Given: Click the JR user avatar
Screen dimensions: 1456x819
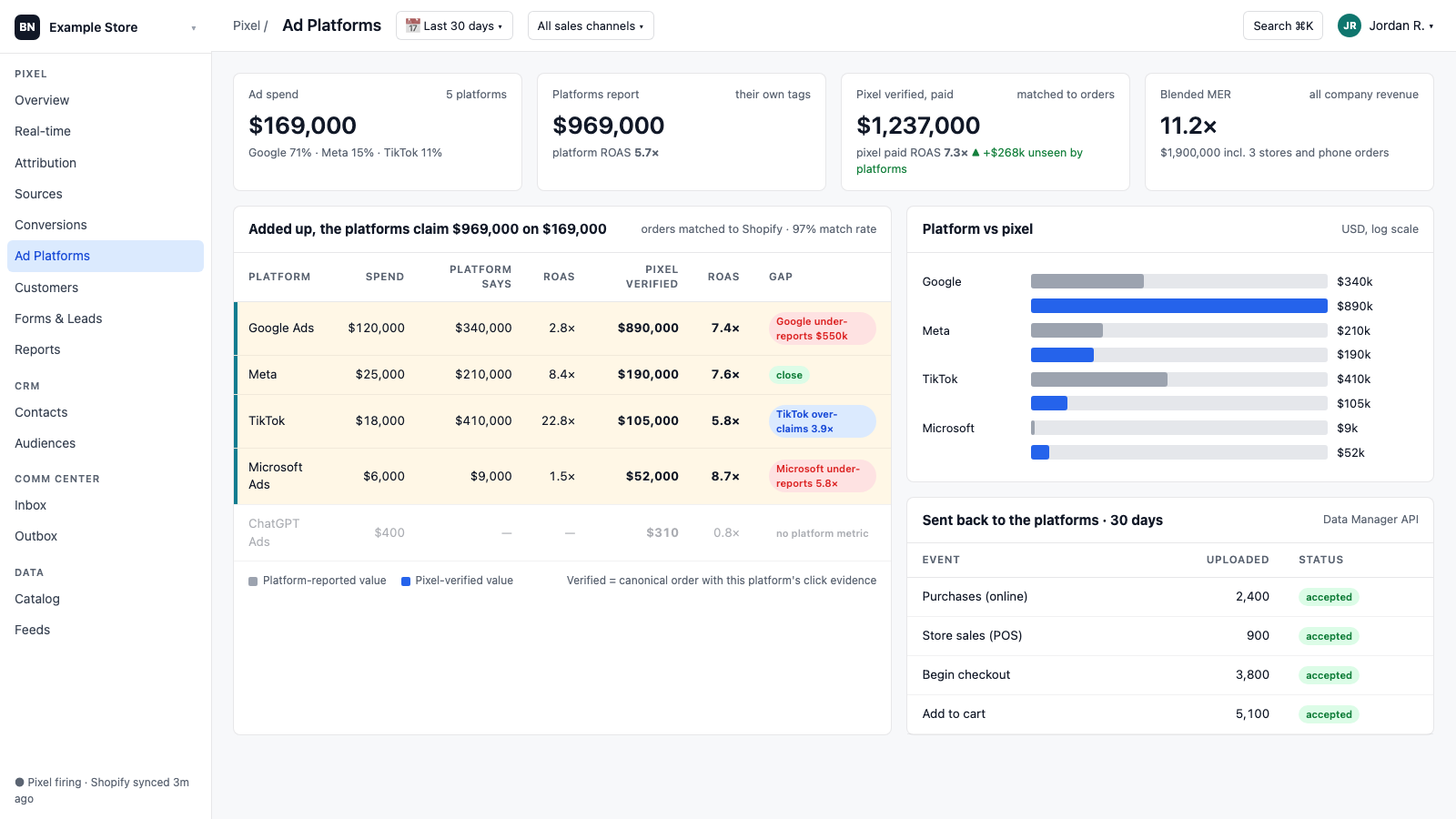Looking at the screenshot, I should tap(1350, 25).
